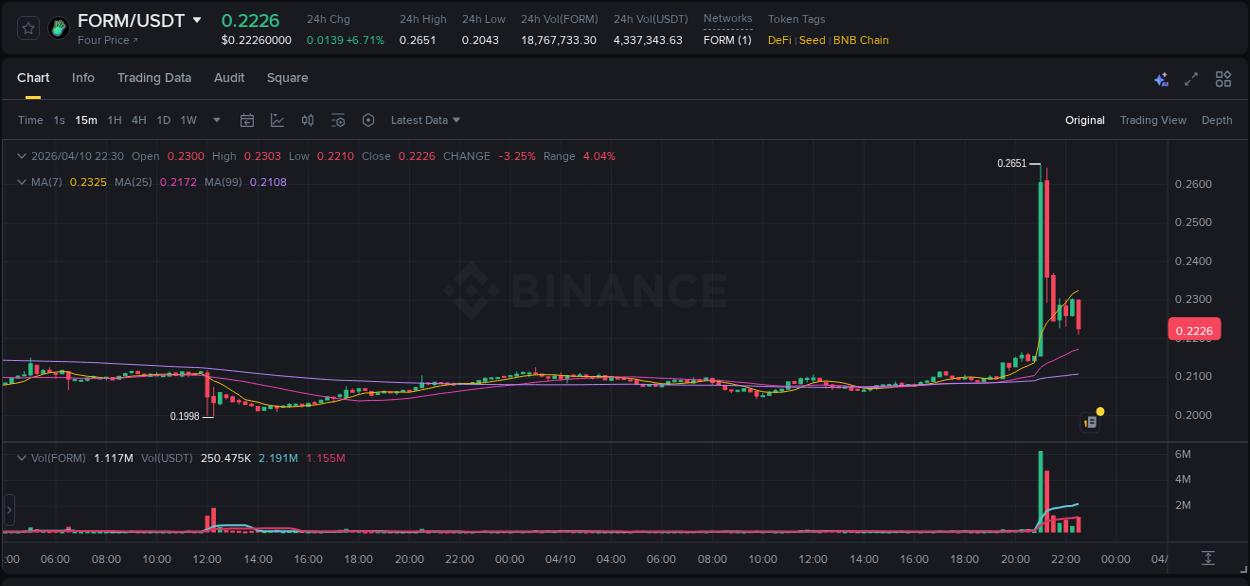Image resolution: width=1250 pixels, height=586 pixels.
Task: Switch to Trading View mode
Action: pyautogui.click(x=1153, y=120)
